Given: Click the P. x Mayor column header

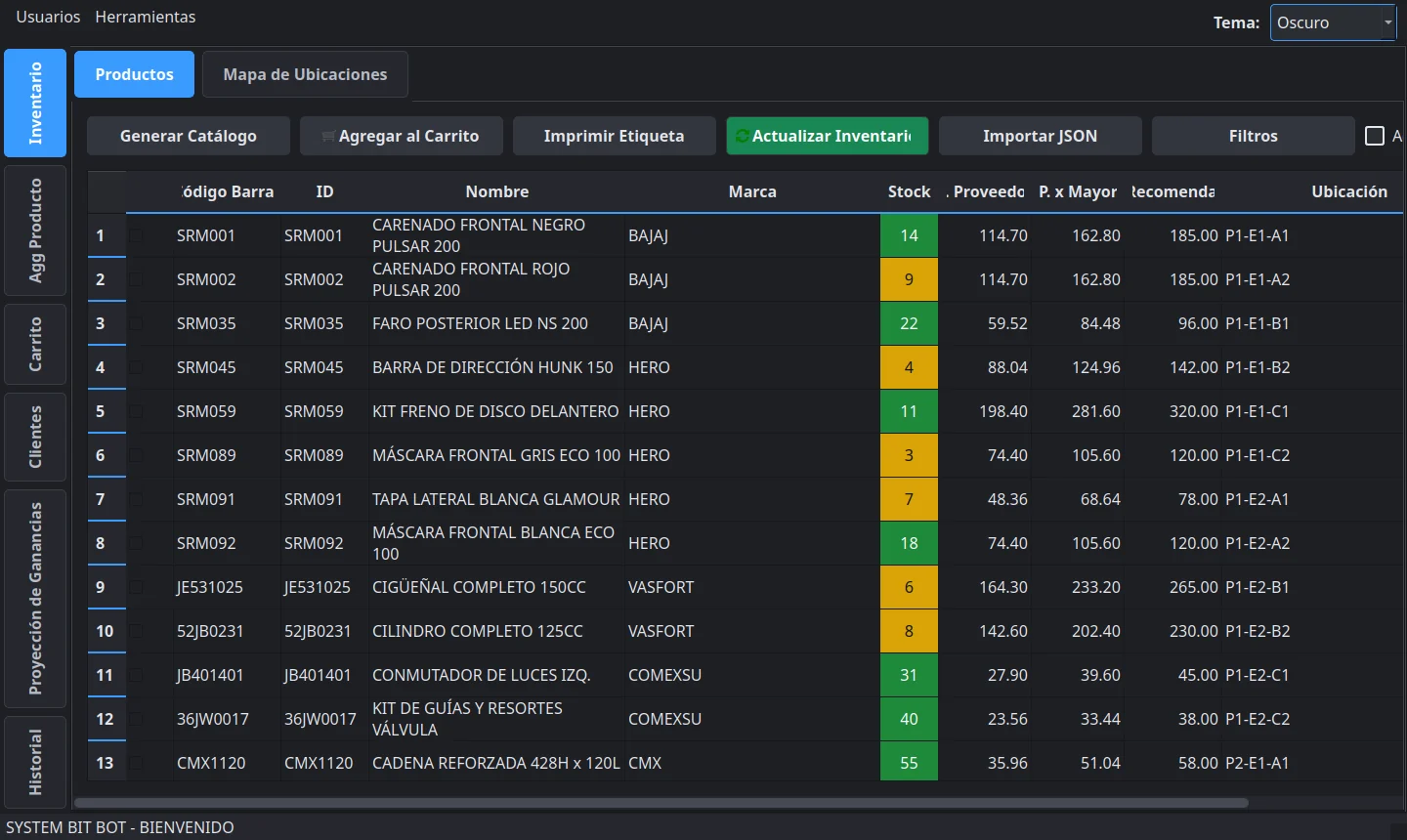Looking at the screenshot, I should pos(1078,191).
